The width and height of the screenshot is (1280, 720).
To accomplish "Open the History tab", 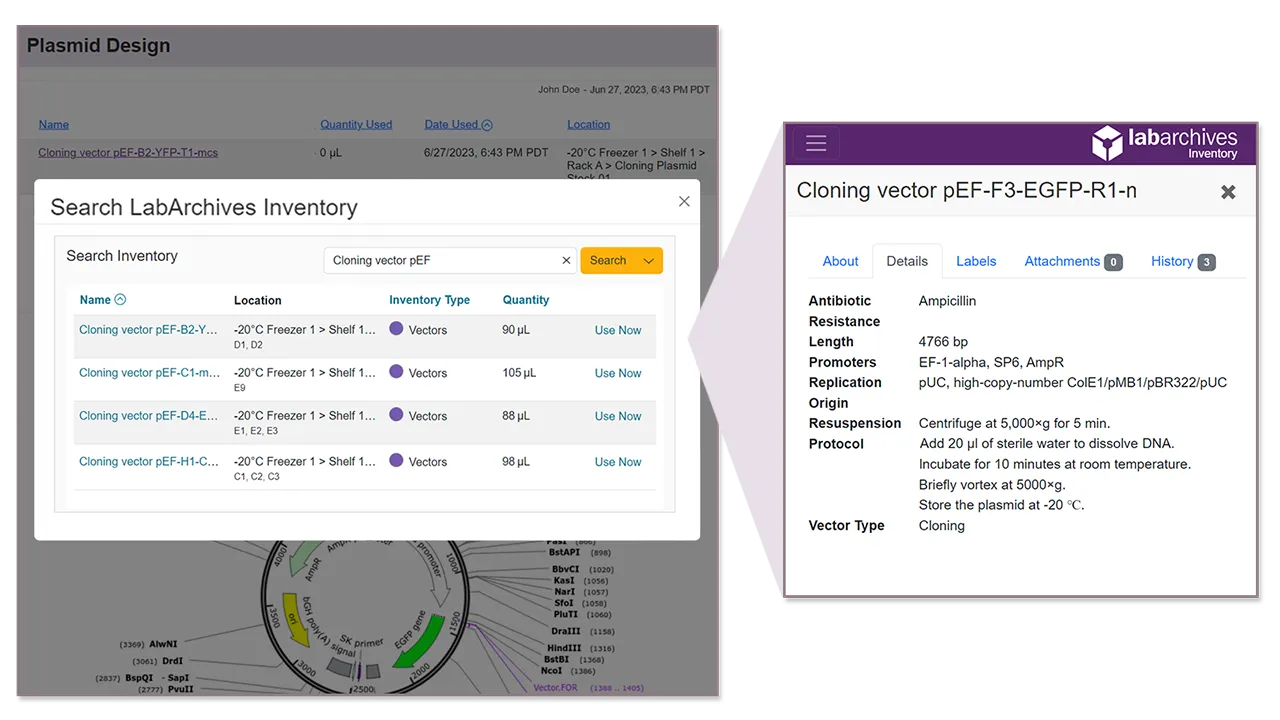I will pyautogui.click(x=1183, y=261).
